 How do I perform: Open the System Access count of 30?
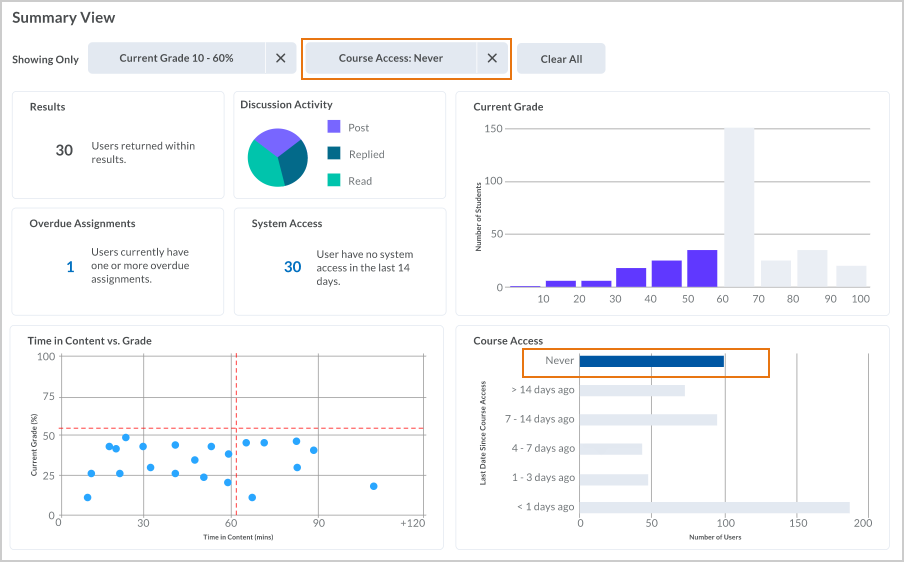pos(292,267)
